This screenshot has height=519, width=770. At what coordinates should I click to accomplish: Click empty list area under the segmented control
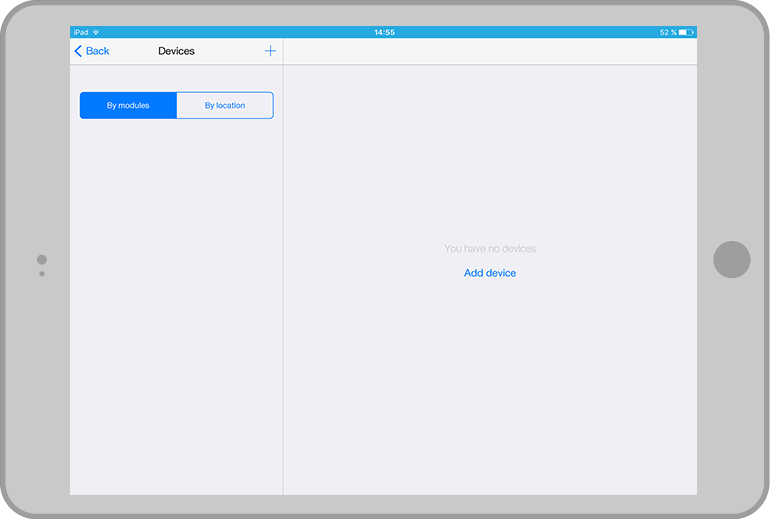point(176,300)
